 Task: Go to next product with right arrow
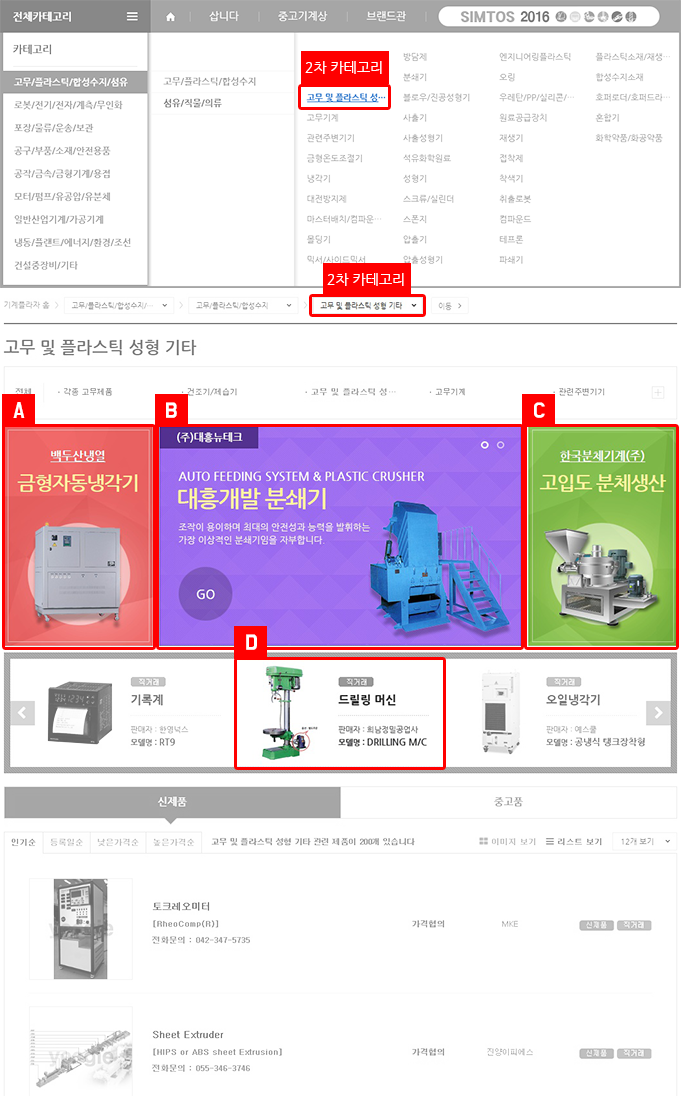tap(658, 712)
